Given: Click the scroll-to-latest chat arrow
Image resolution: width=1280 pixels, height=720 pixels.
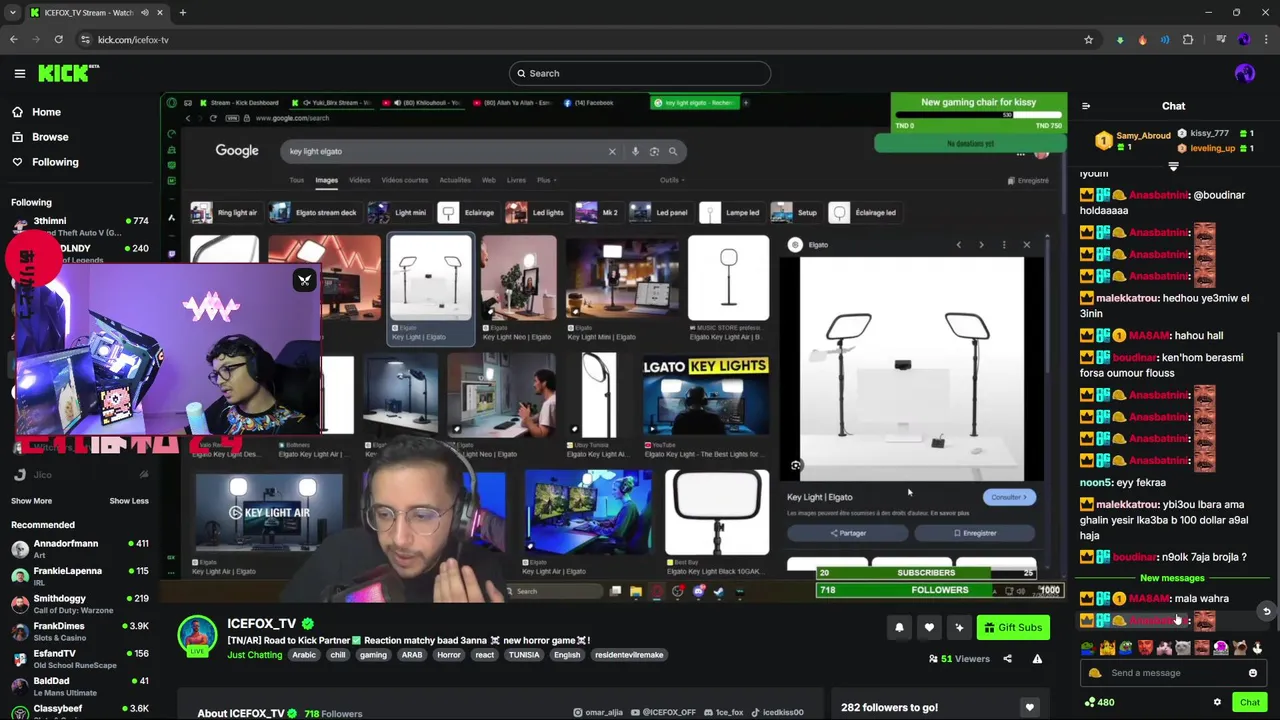Looking at the screenshot, I should point(1266,611).
